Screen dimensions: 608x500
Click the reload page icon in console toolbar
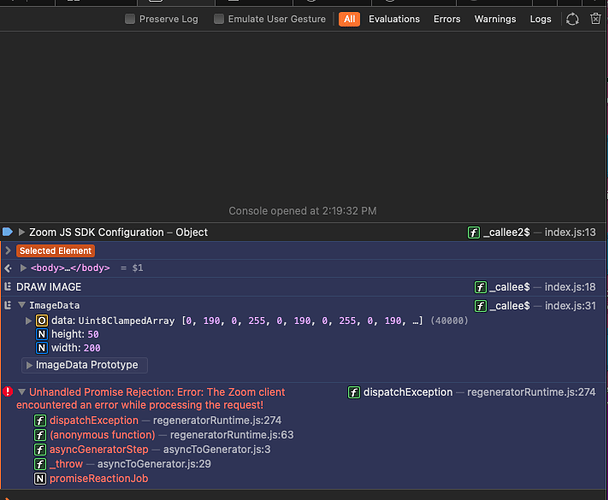tap(572, 19)
